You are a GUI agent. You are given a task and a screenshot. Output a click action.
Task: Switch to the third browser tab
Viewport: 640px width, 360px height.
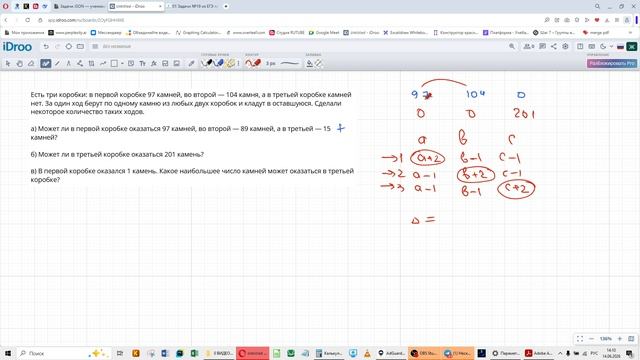pos(193,7)
